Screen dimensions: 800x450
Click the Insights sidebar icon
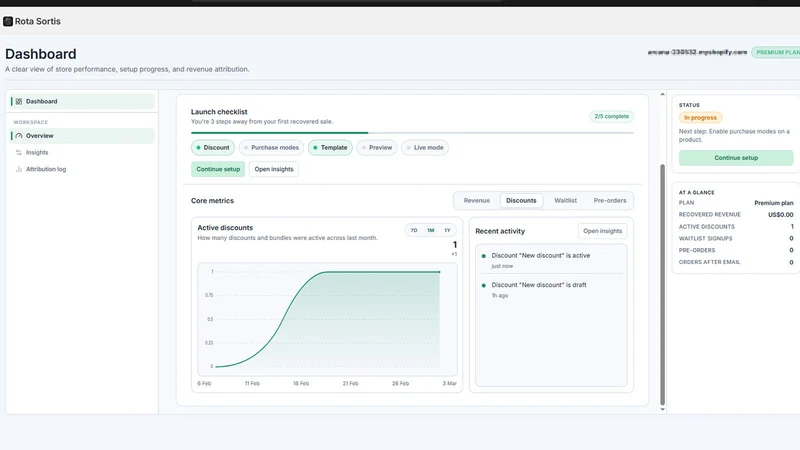tap(19, 153)
